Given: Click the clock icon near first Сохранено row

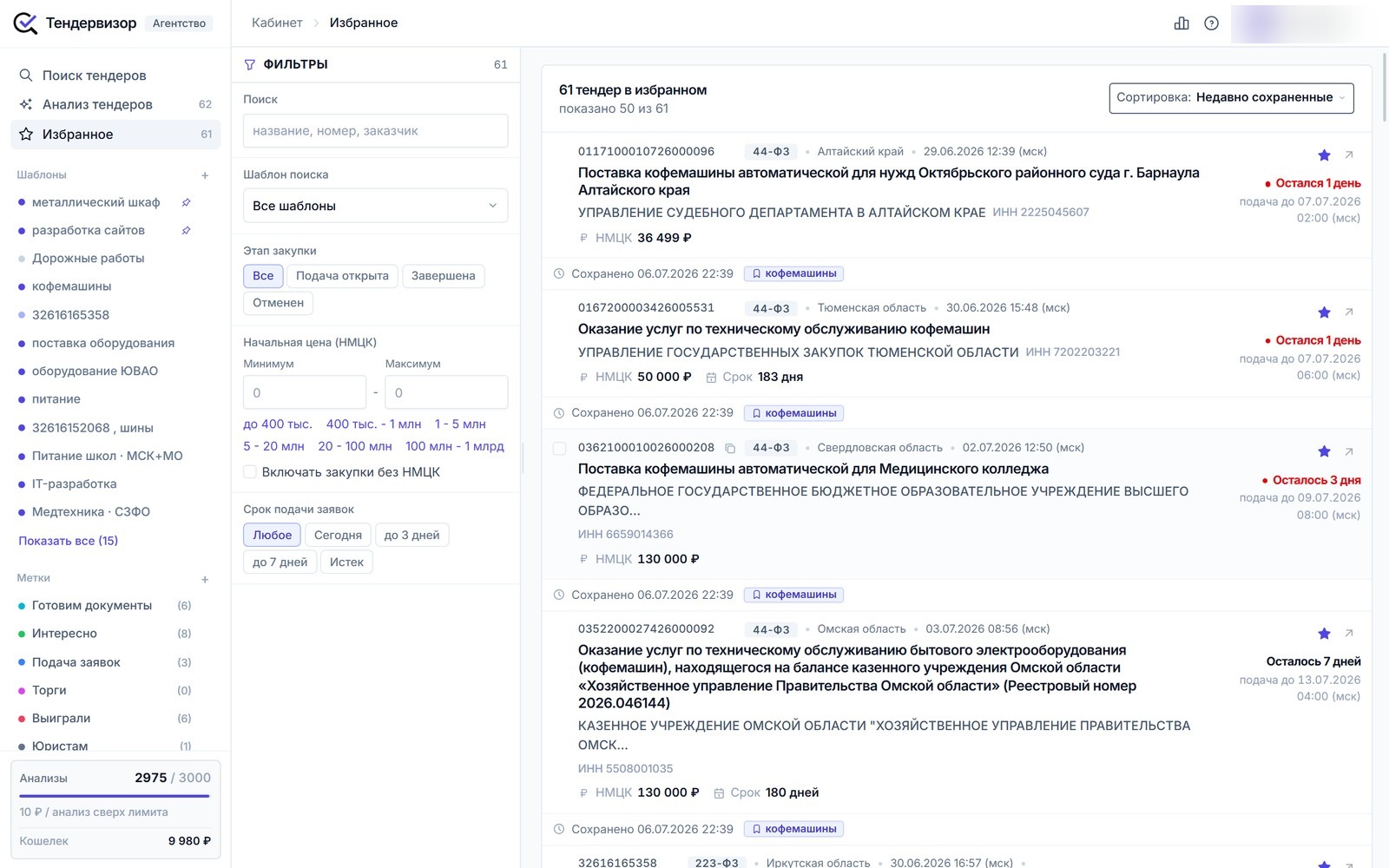Looking at the screenshot, I should 559,273.
